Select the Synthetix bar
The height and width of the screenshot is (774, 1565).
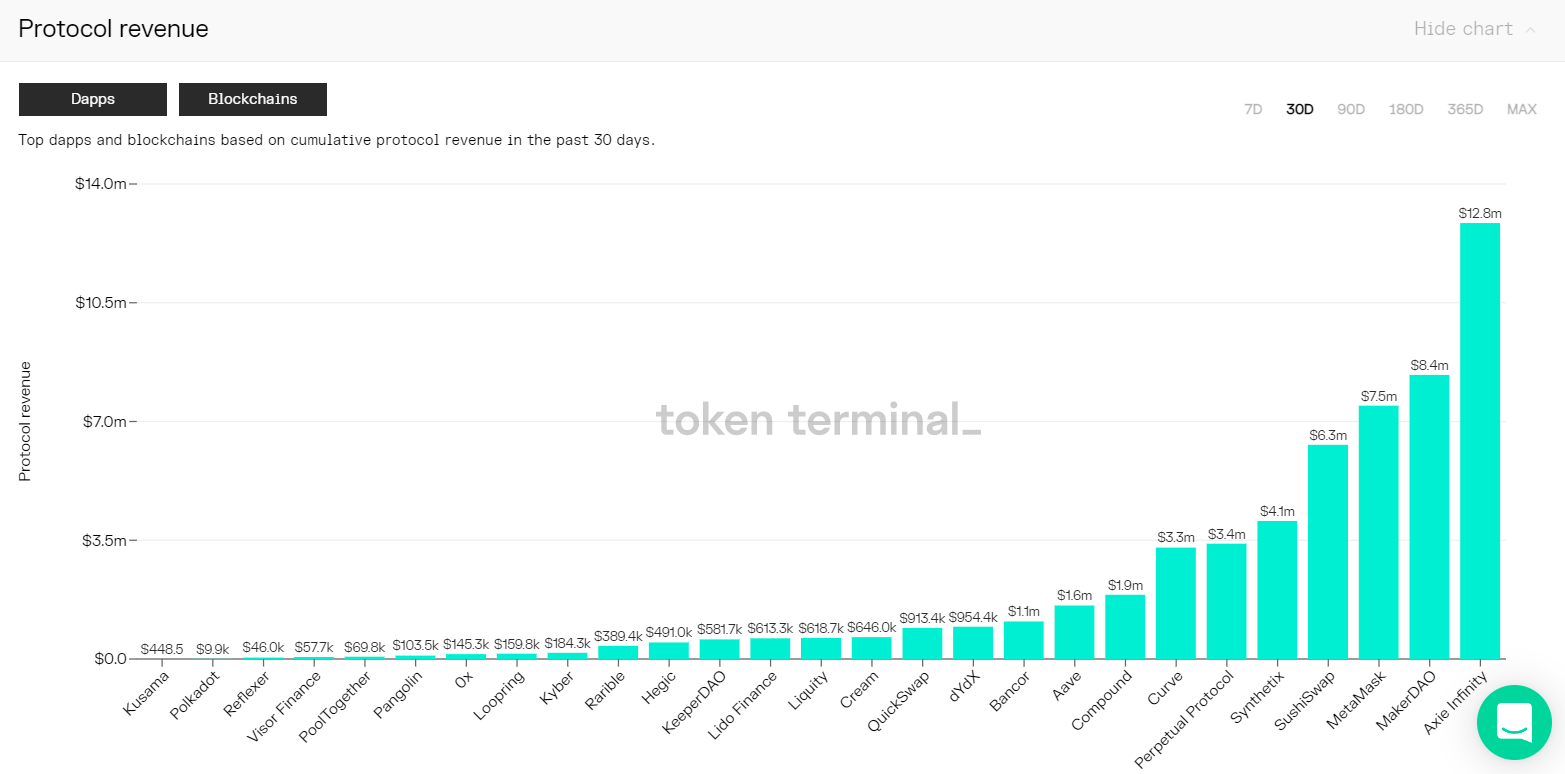tap(1277, 589)
